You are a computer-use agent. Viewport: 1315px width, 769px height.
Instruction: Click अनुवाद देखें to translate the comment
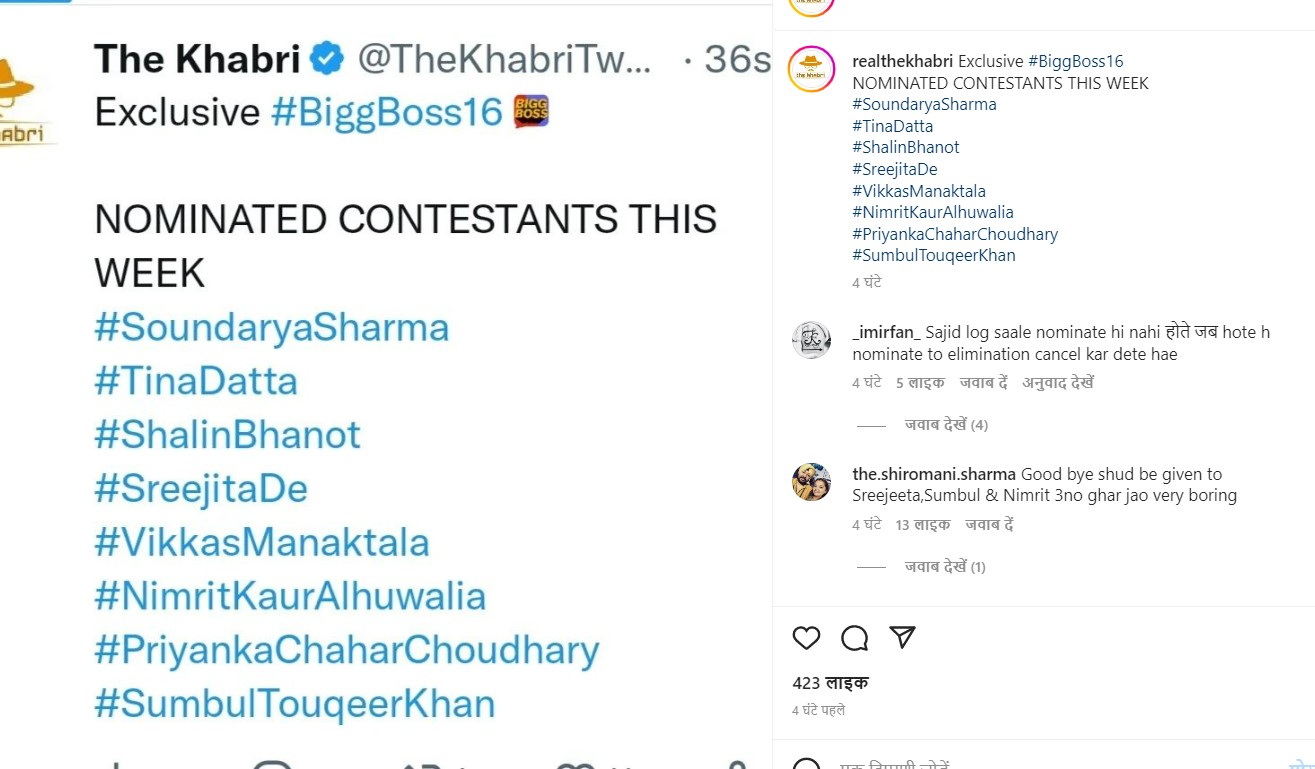coord(1057,383)
